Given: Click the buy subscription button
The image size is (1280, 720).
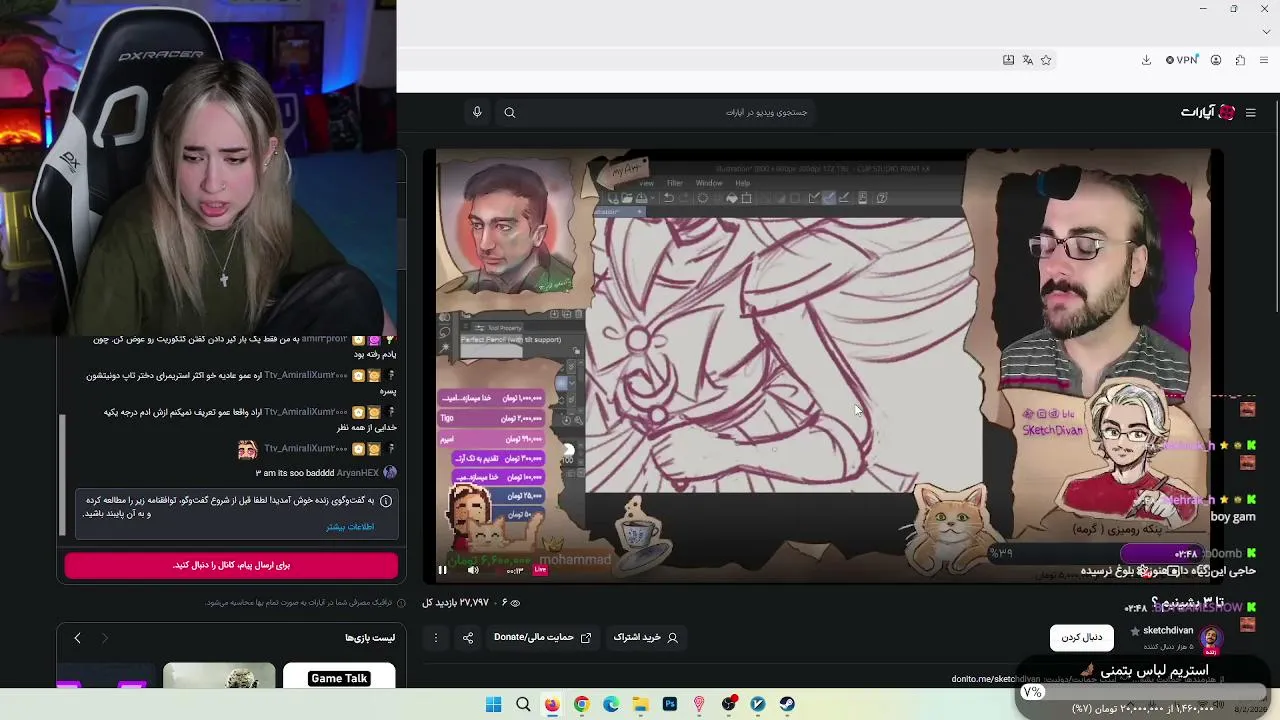Looking at the screenshot, I should (x=645, y=637).
